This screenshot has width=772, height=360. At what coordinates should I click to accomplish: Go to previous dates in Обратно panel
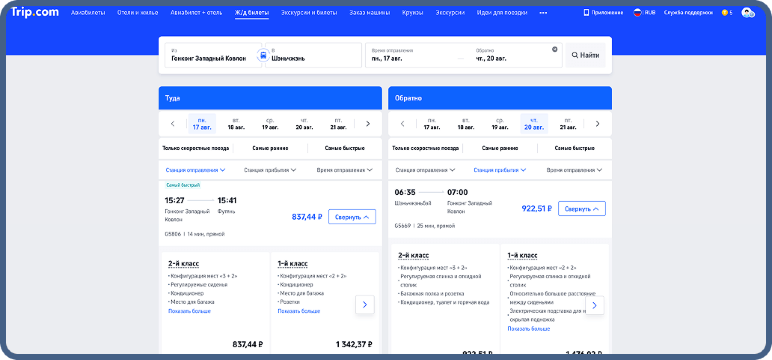pyautogui.click(x=402, y=124)
